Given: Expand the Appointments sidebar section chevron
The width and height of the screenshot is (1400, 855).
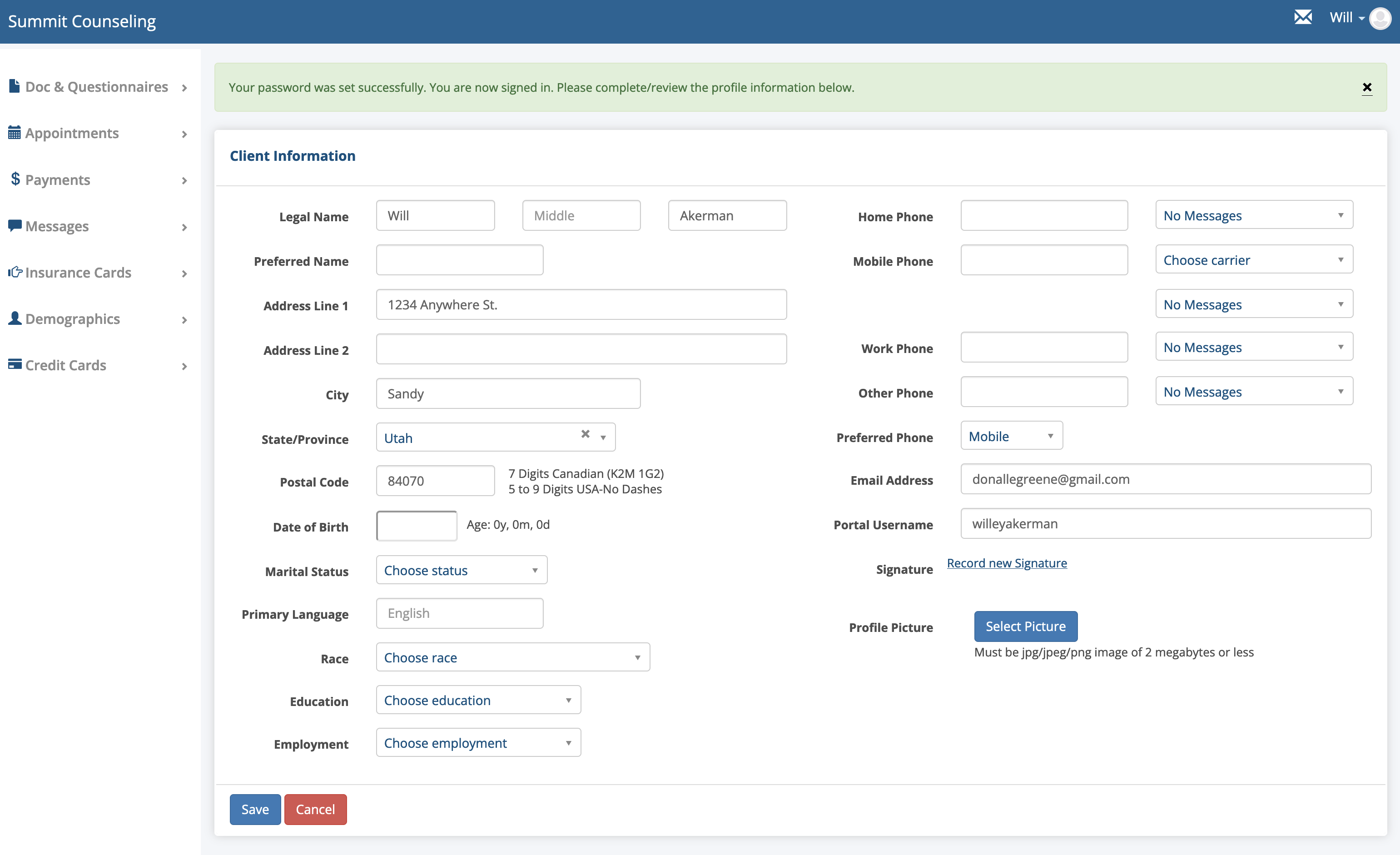Looking at the screenshot, I should (x=184, y=134).
